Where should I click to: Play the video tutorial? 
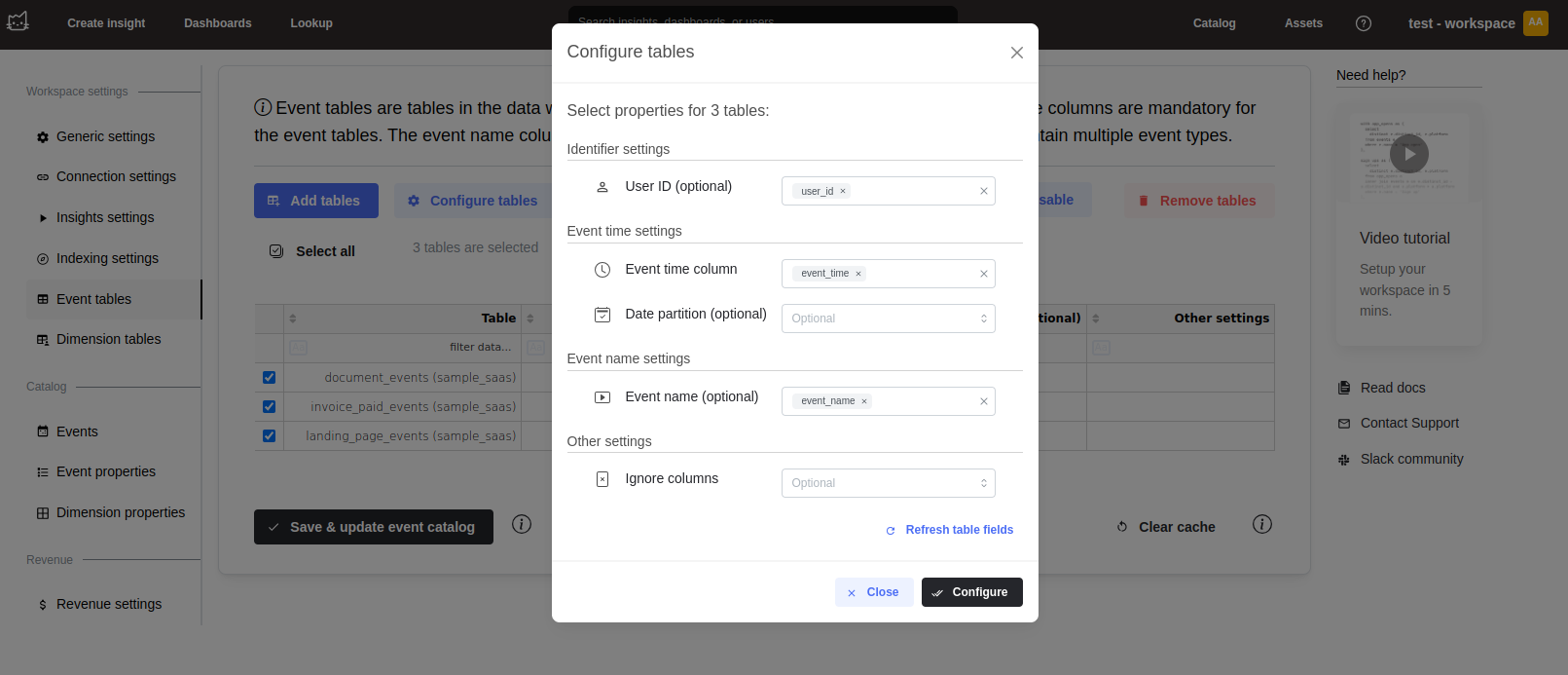[1408, 154]
